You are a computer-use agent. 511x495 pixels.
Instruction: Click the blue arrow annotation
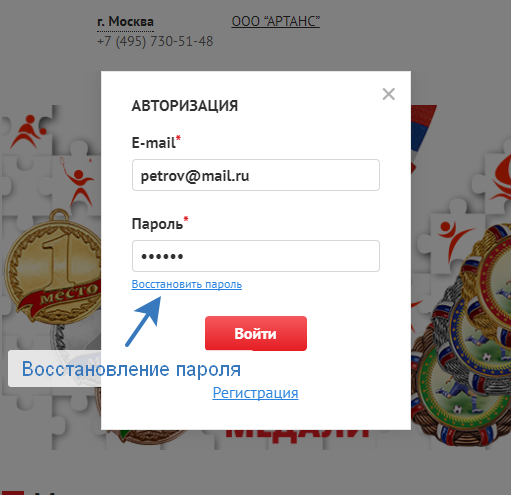(x=143, y=321)
